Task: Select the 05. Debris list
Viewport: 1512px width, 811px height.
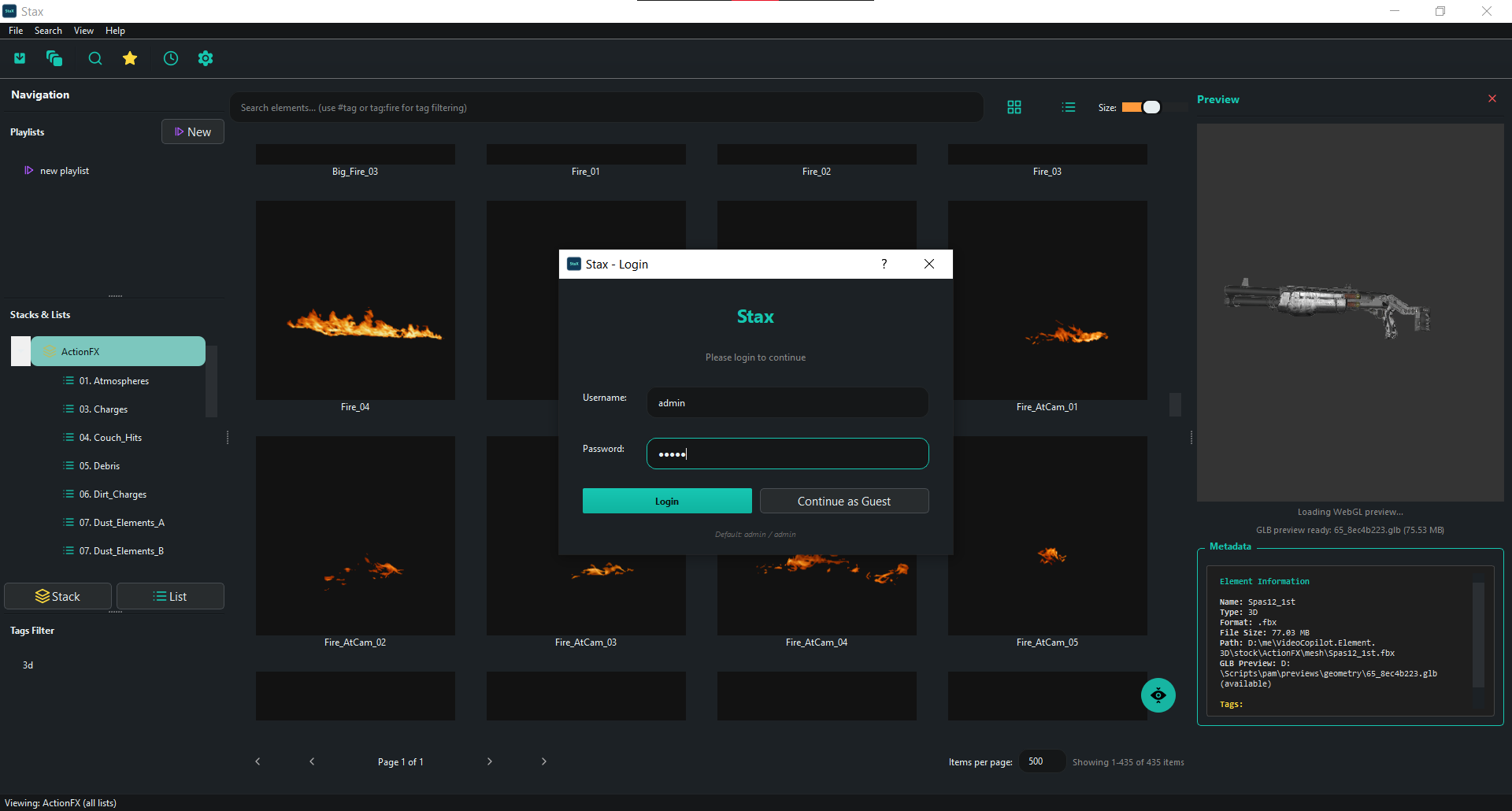Action: 99,466
